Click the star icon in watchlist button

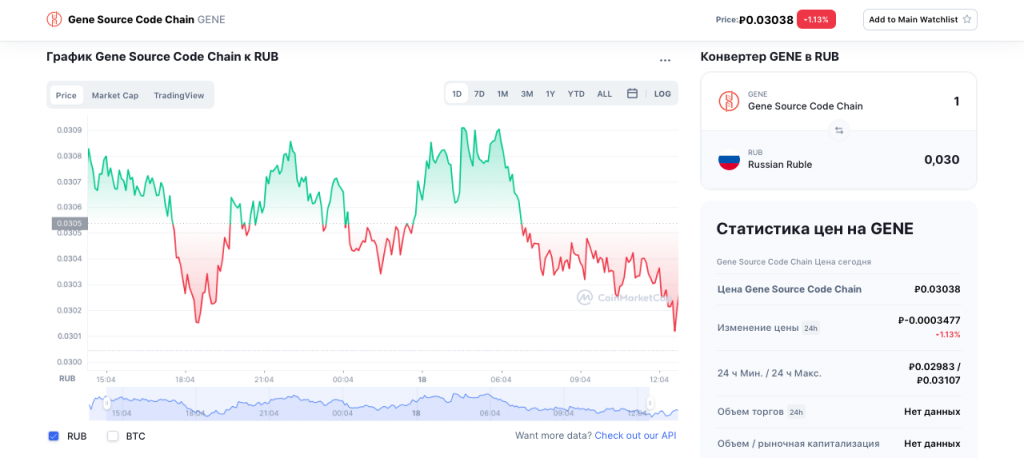[967, 19]
